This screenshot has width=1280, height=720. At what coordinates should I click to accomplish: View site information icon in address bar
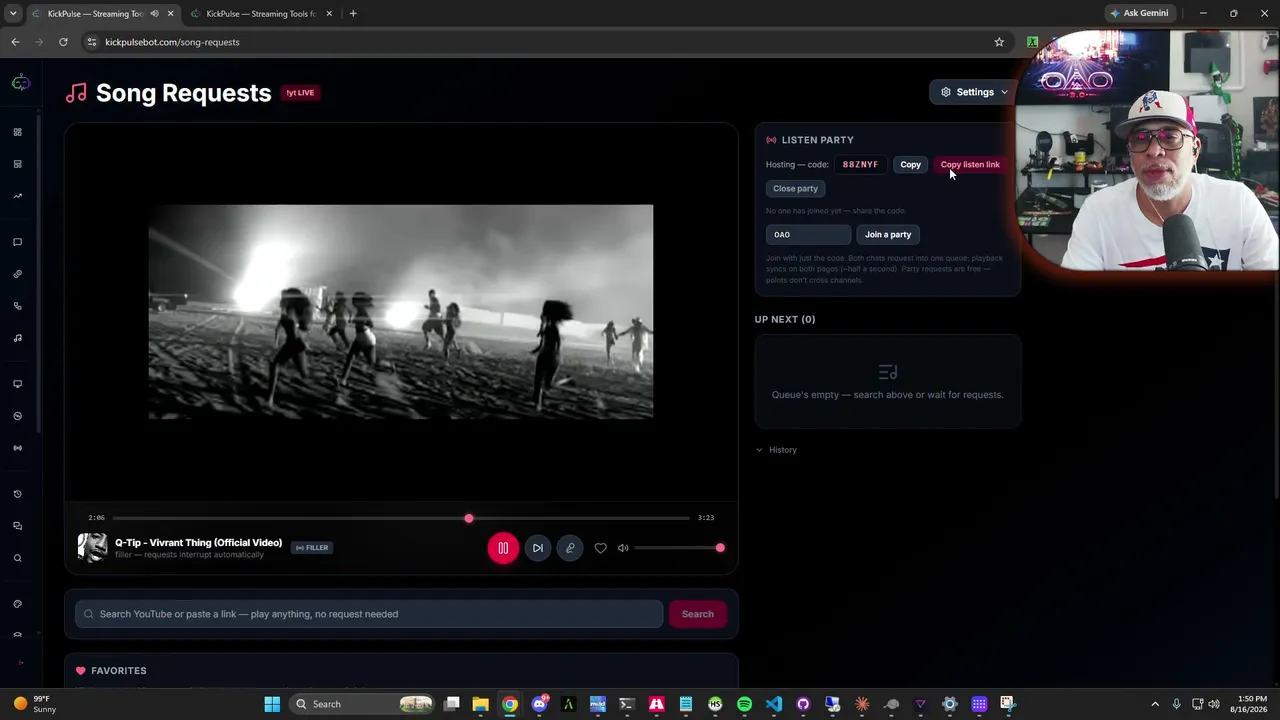91,42
